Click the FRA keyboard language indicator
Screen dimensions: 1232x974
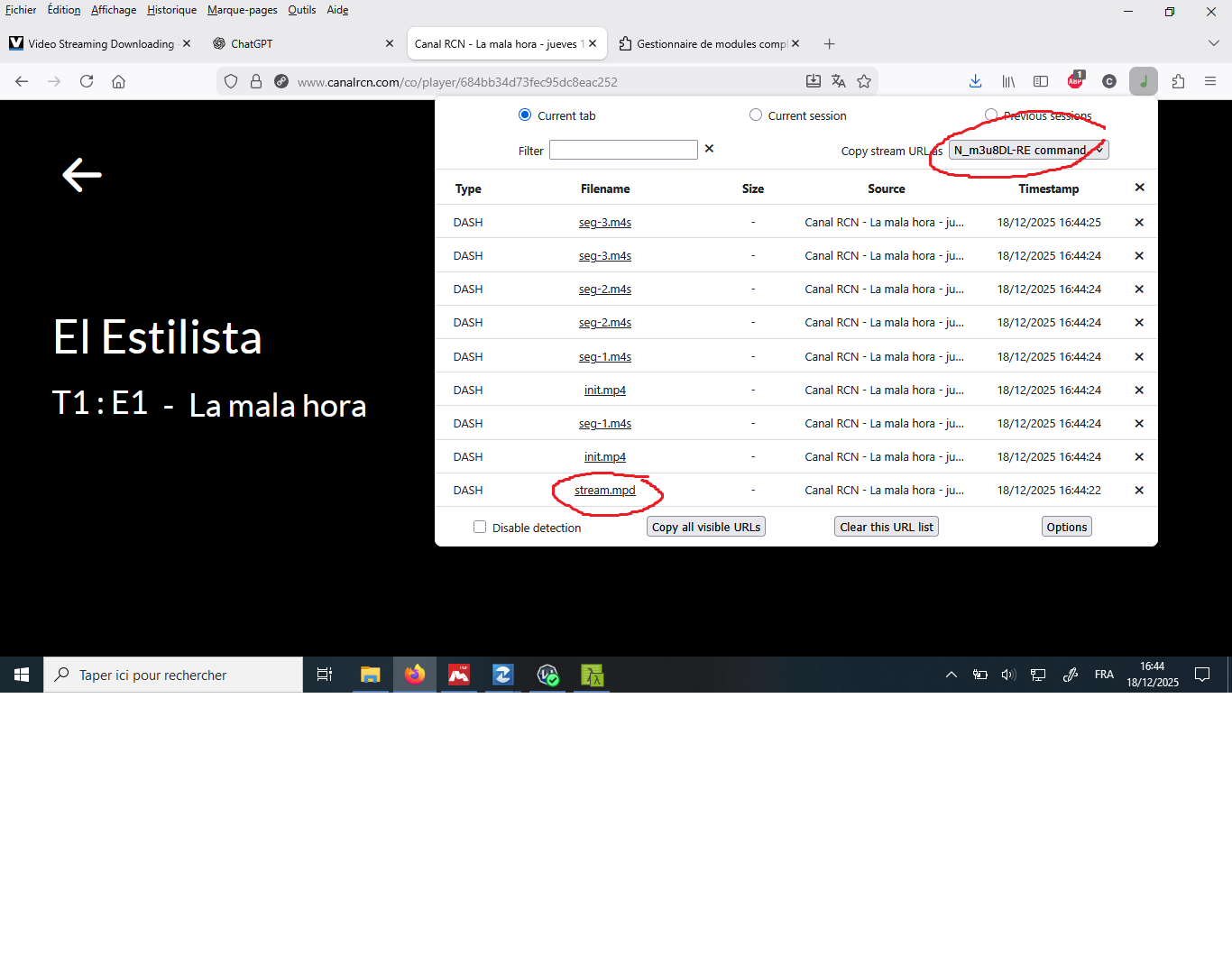point(1104,675)
